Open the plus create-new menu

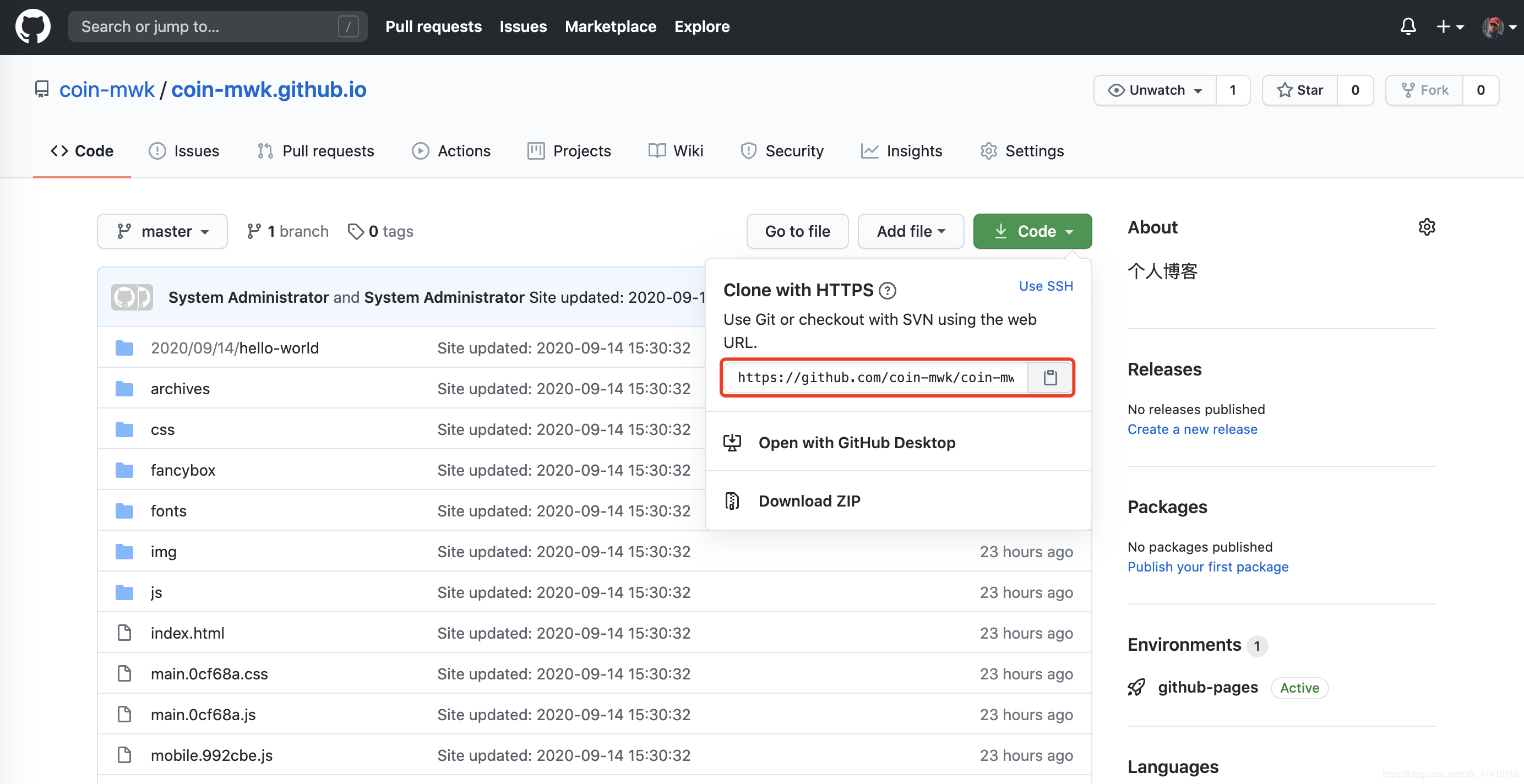(1450, 26)
